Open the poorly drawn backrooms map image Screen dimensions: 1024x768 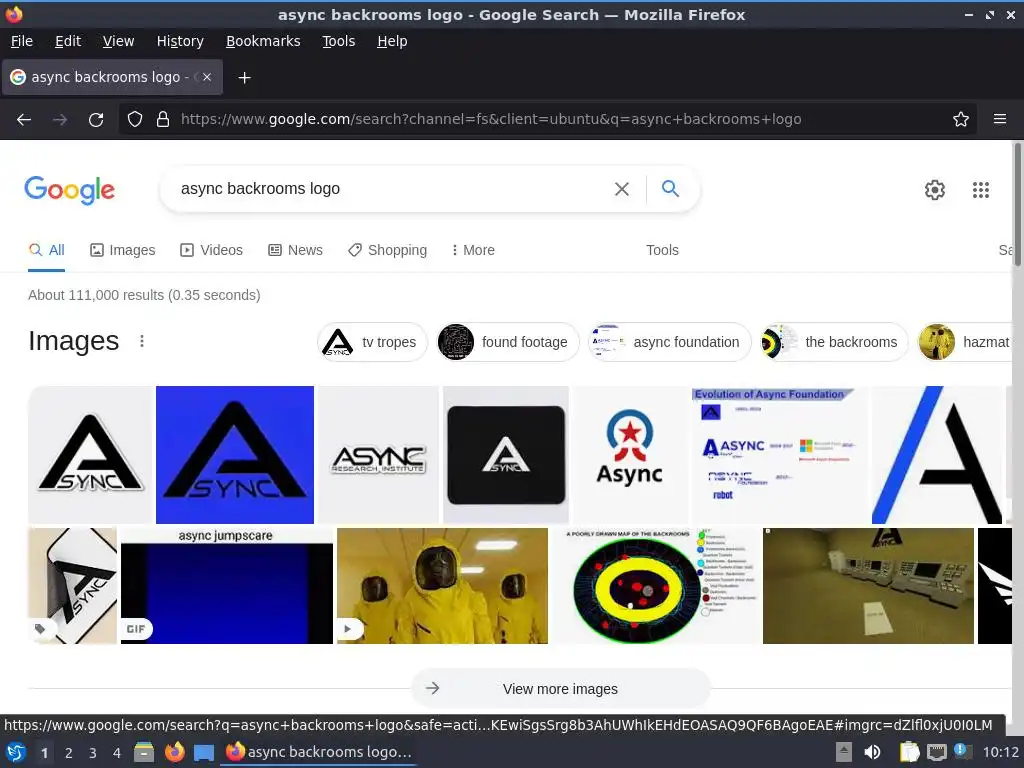click(x=656, y=586)
